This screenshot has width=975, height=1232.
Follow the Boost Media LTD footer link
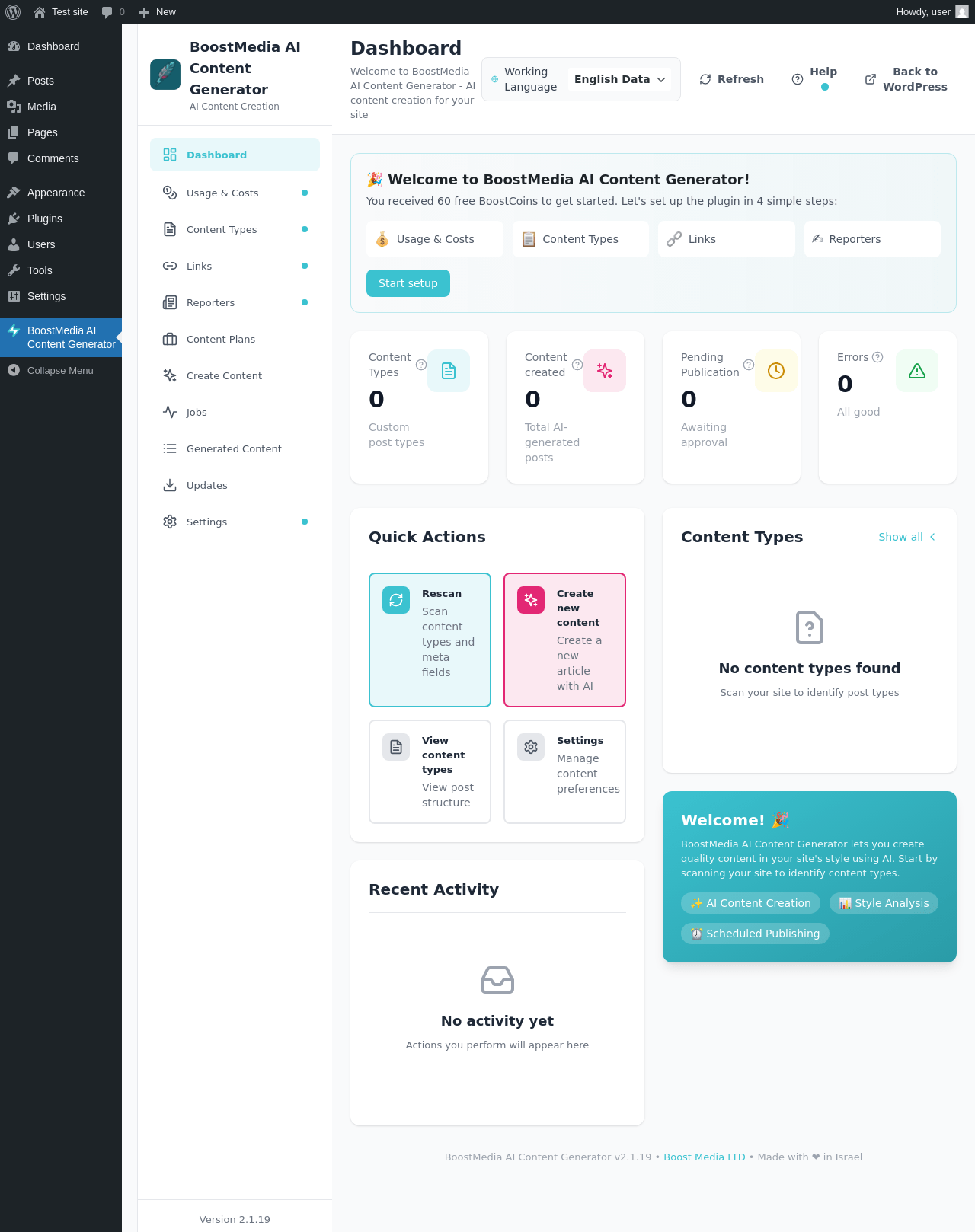point(705,1157)
